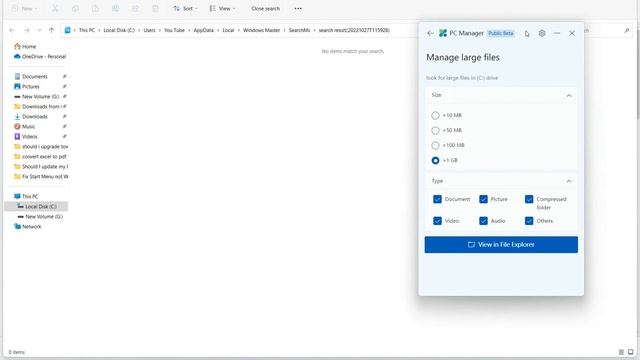This screenshot has width=640, height=360.
Task: Uncheck the Document file type
Action: (x=437, y=199)
